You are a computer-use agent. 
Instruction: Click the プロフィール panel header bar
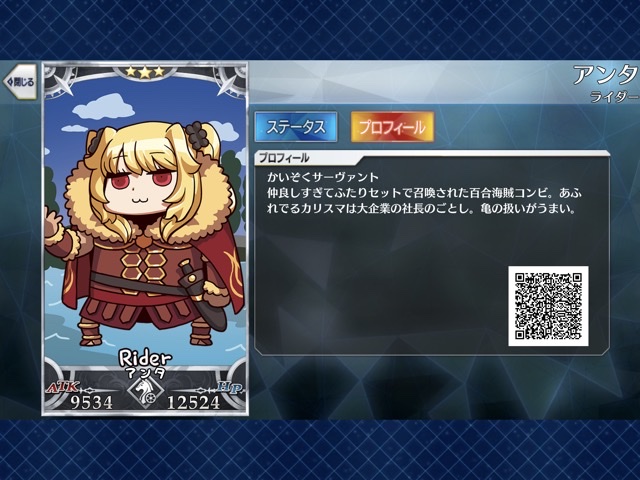(431, 158)
